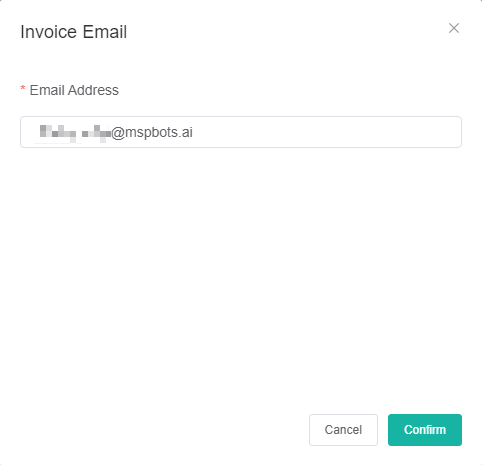Select the teal Confirm button
Screen dimensions: 482x465
click(425, 430)
